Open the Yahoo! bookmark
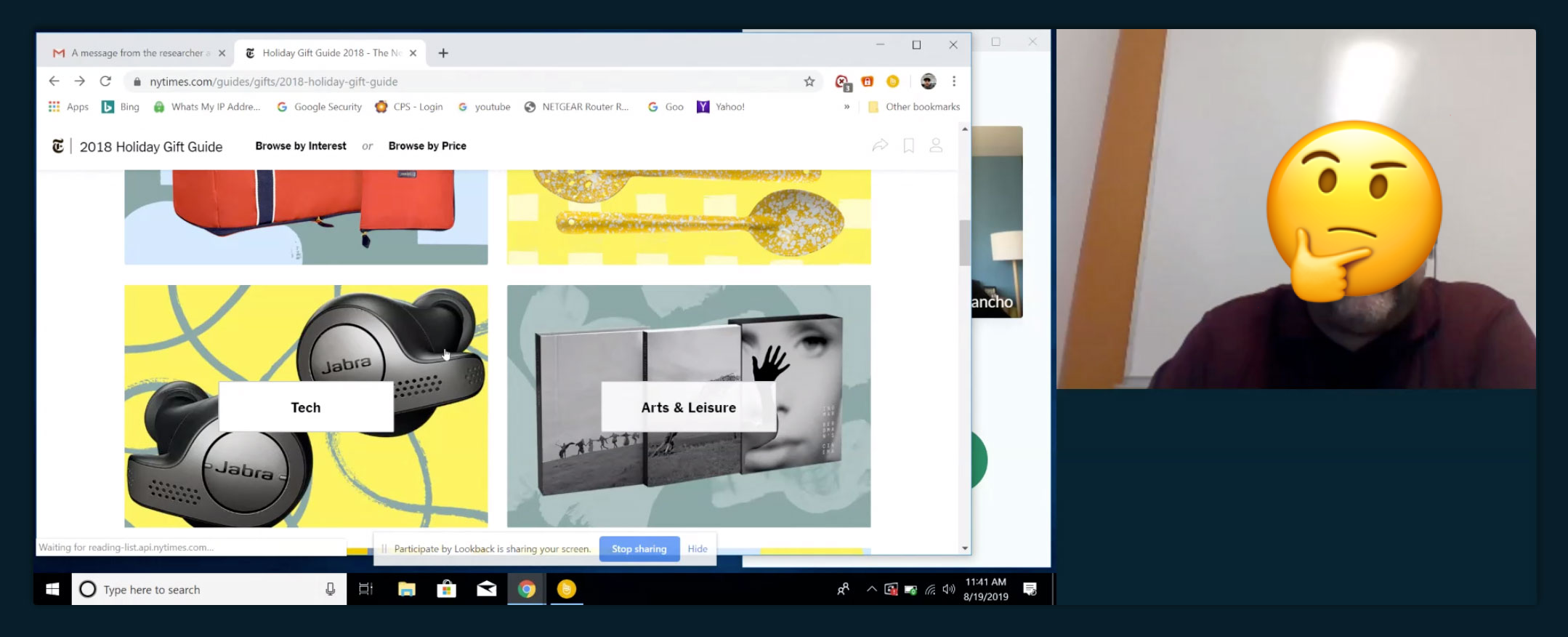 pyautogui.click(x=721, y=107)
